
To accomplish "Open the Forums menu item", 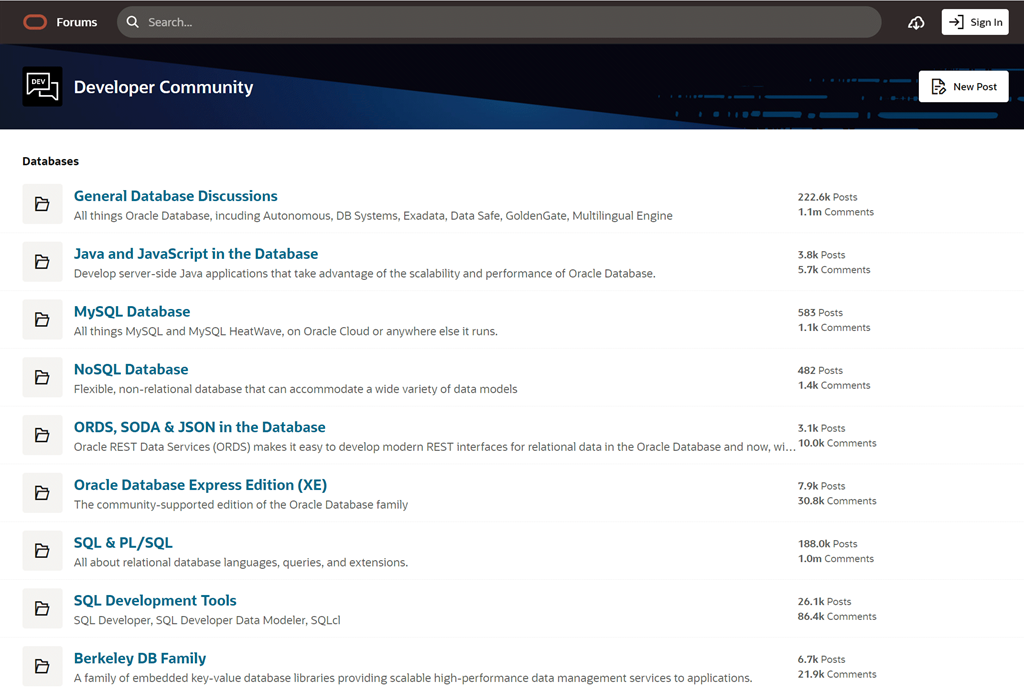I will [77, 22].
